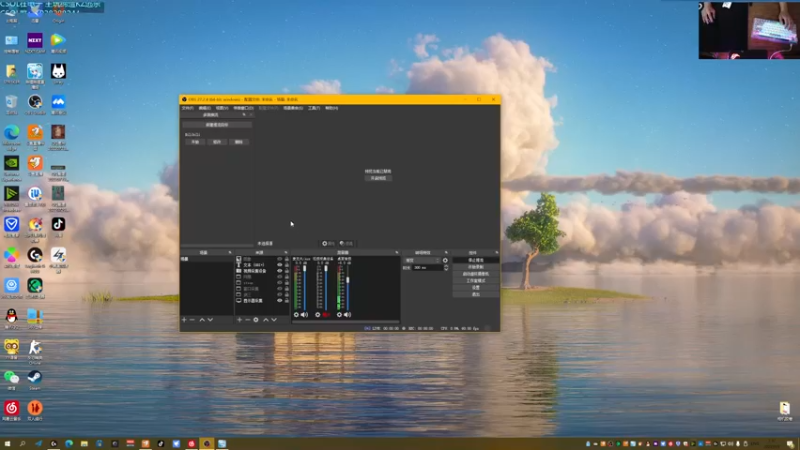Viewport: 800px width, 450px height.
Task: Unmute the red muted speaker in mixer
Action: point(326,315)
